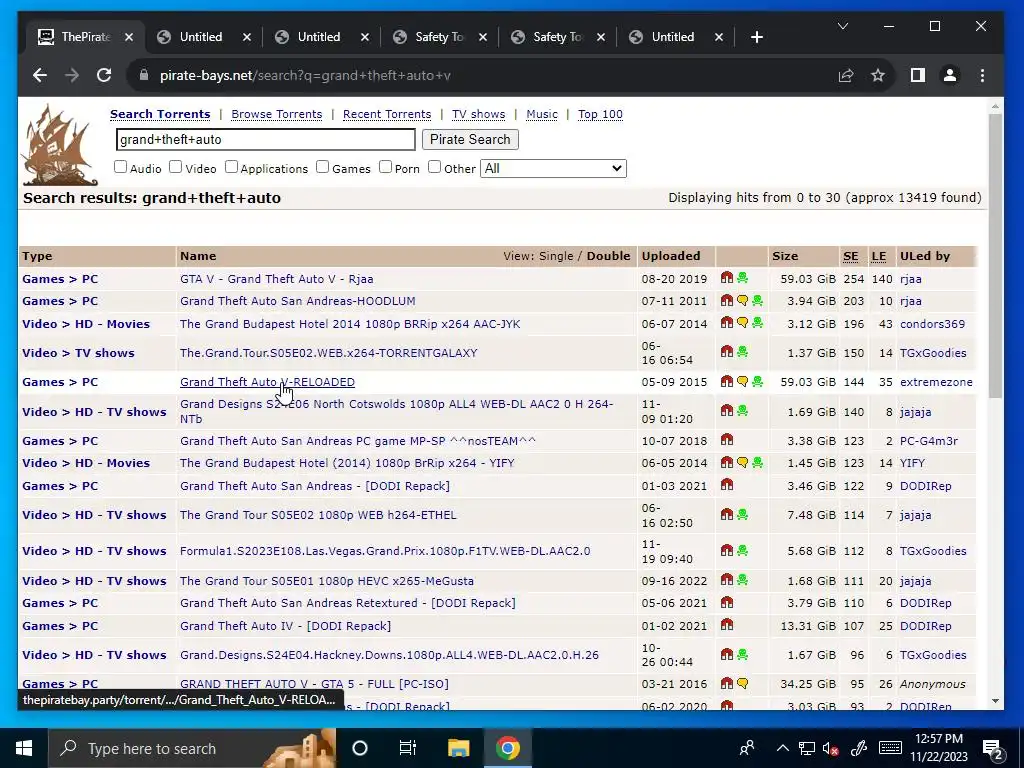Open uploader extremezone link
The width and height of the screenshot is (1024, 768).
point(936,382)
